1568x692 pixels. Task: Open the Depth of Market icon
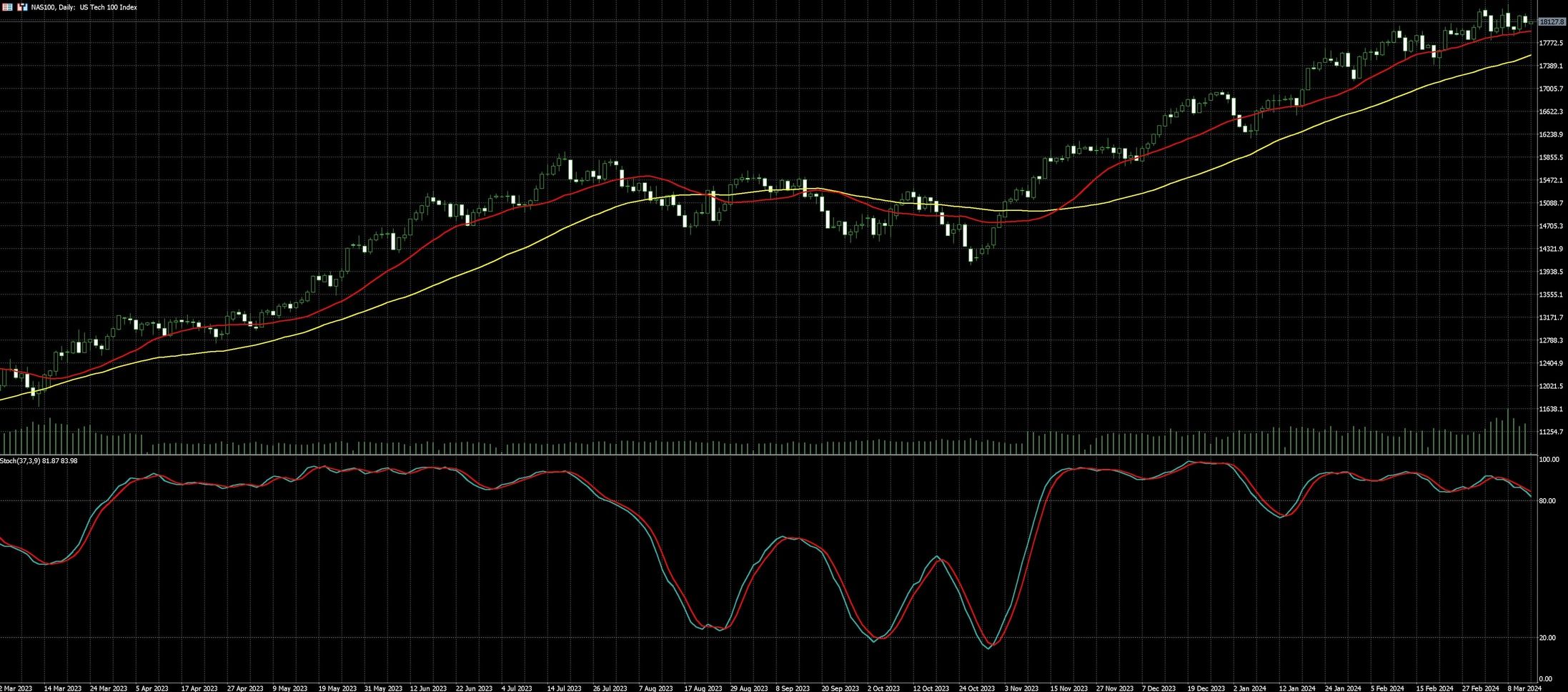(x=22, y=7)
